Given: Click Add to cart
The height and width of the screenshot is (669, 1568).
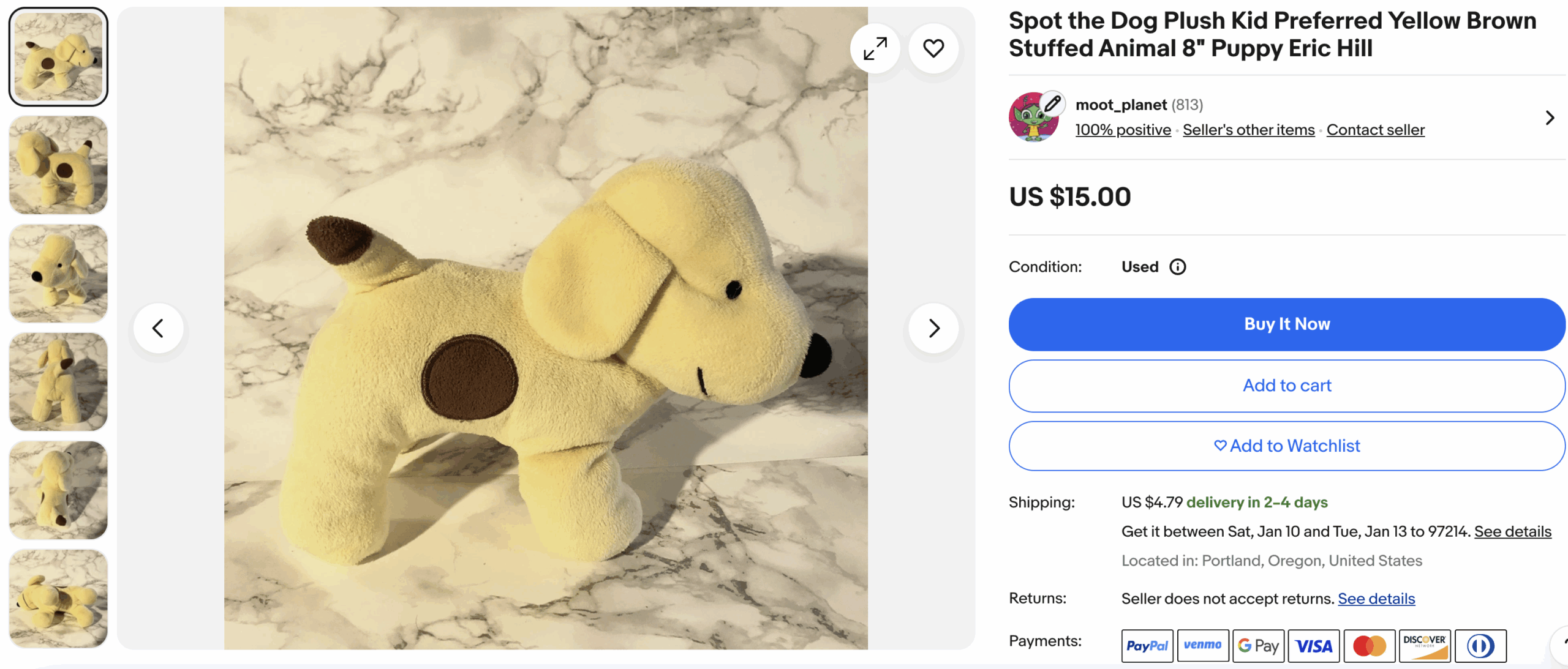Looking at the screenshot, I should (1286, 386).
